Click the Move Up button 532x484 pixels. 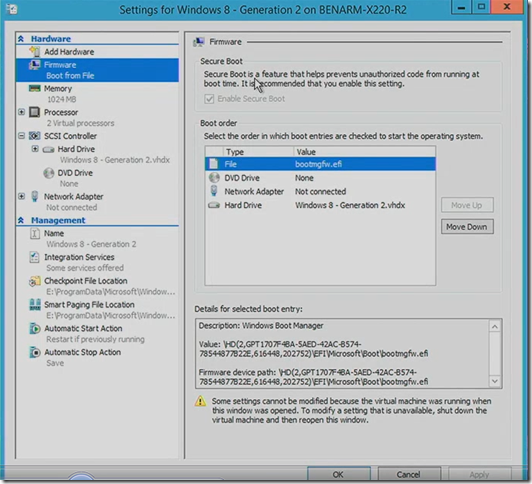click(x=467, y=205)
